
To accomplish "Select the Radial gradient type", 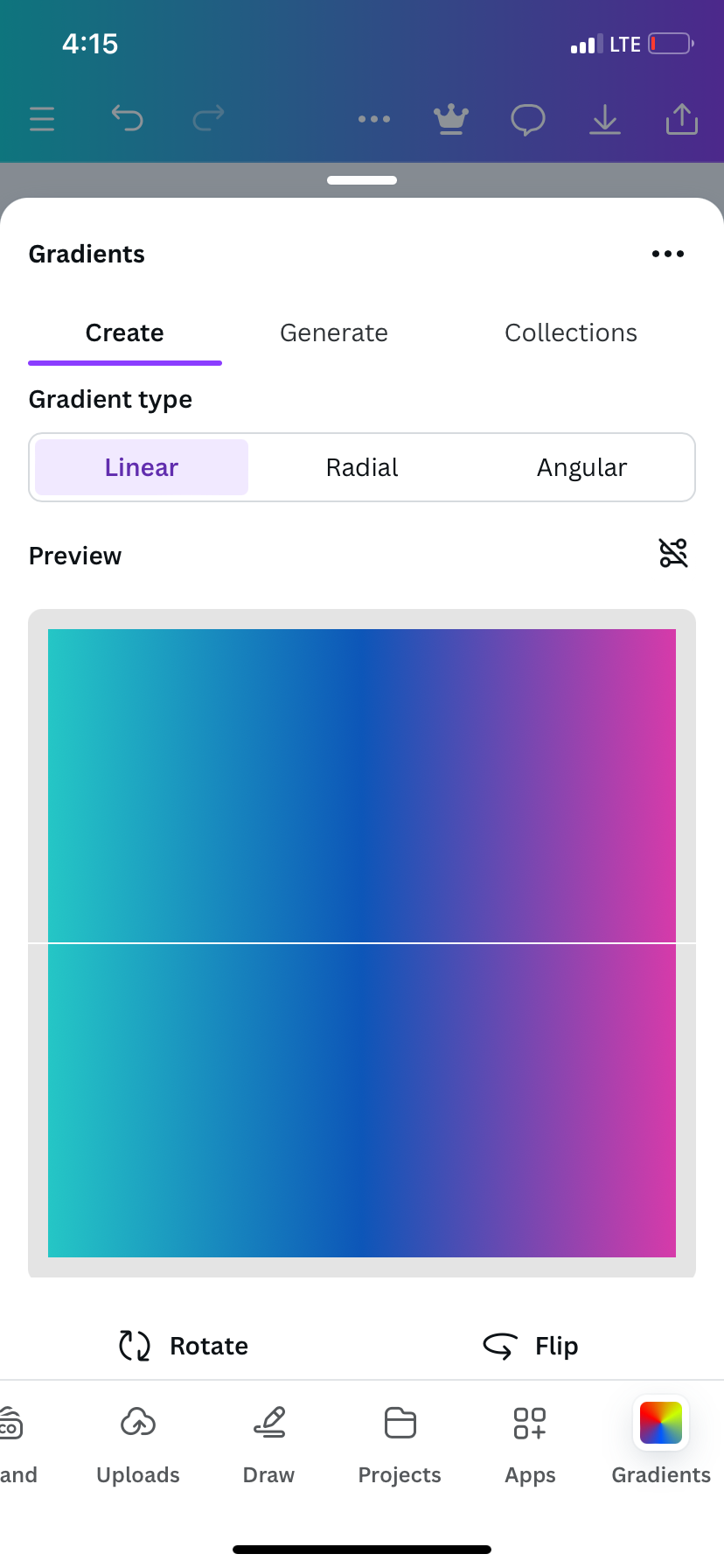I will coord(362,467).
